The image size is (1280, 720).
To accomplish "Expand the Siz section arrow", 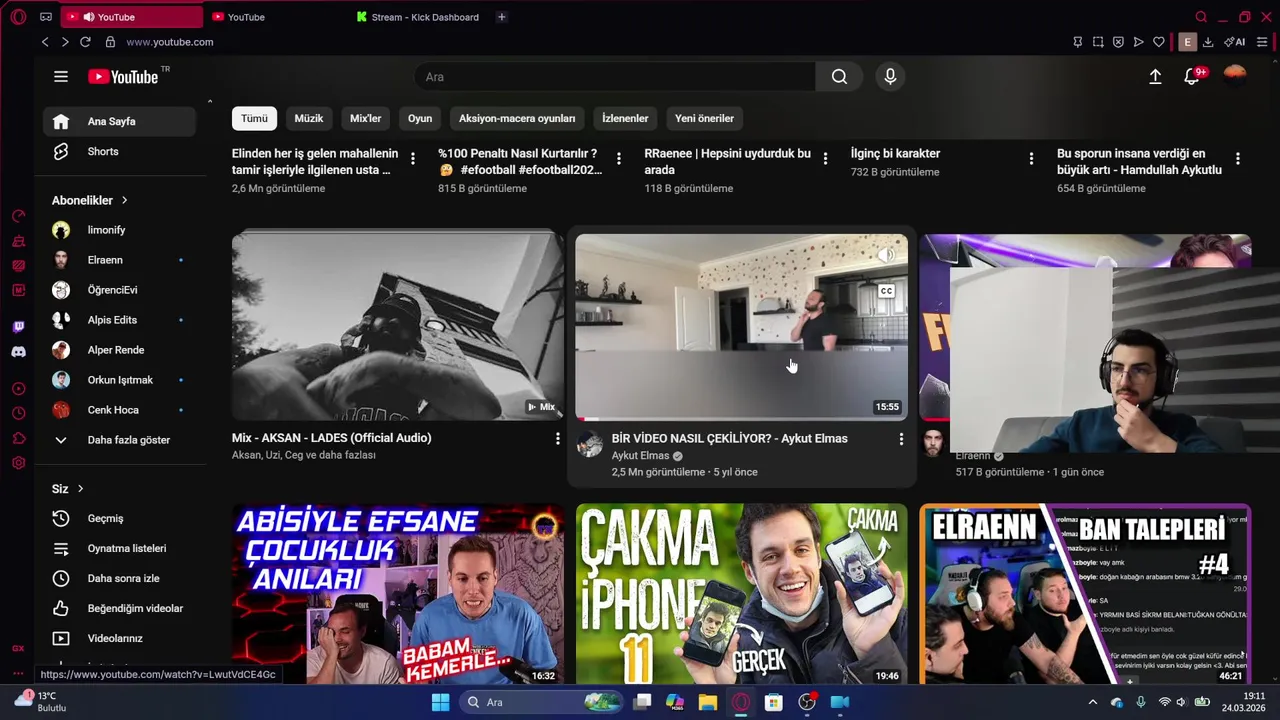I will [x=80, y=489].
